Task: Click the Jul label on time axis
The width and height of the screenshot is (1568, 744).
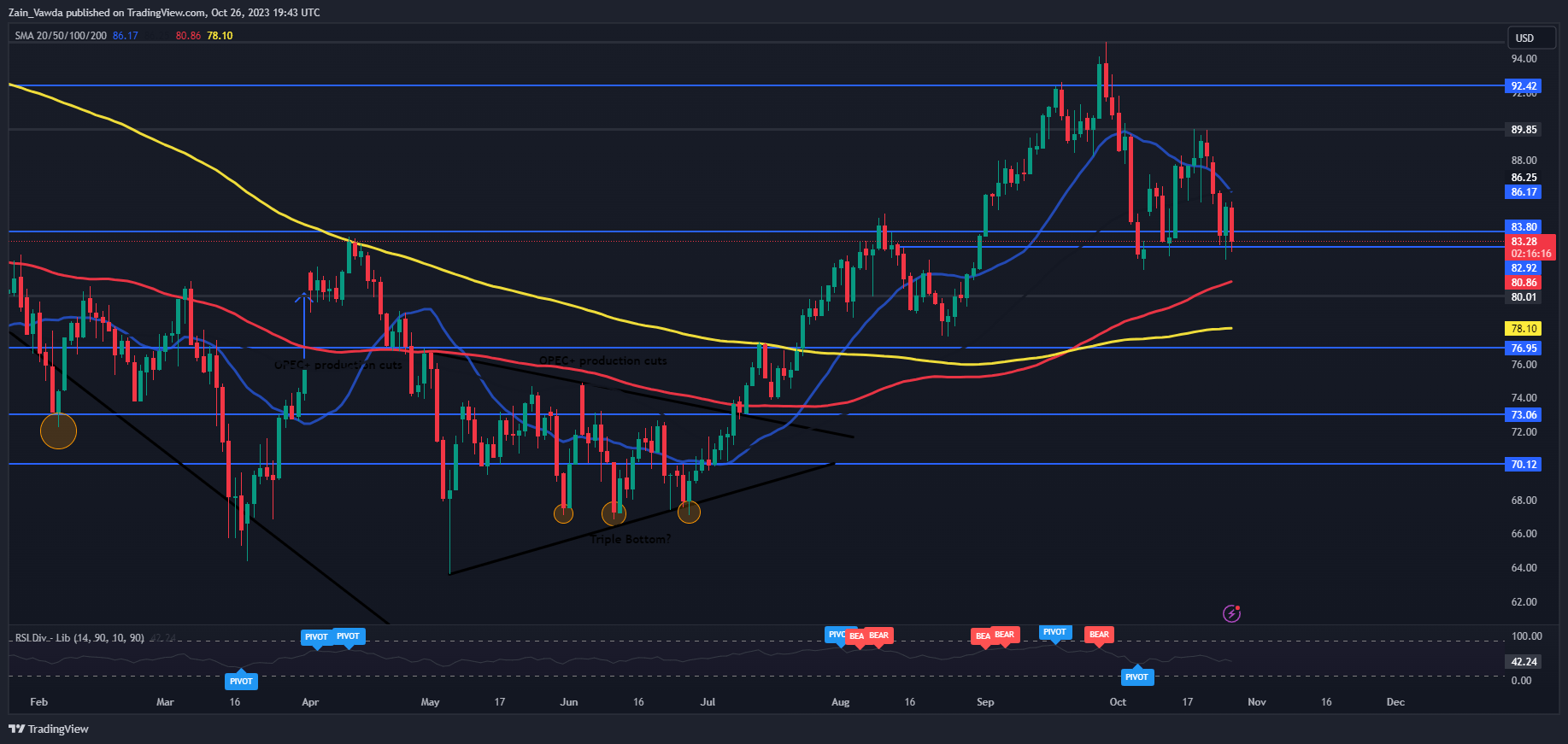Action: (708, 702)
